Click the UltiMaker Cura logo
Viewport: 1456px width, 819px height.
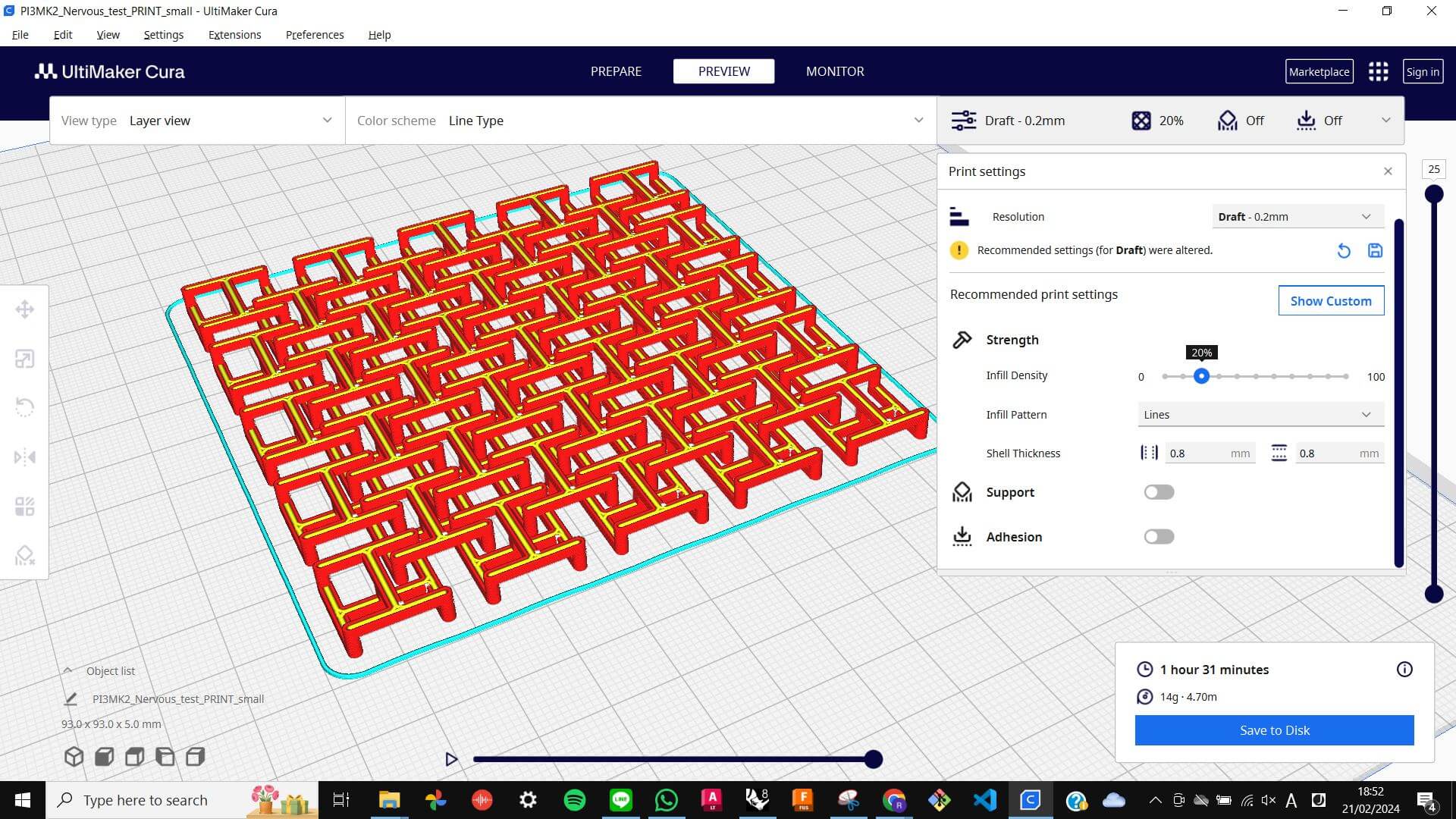click(109, 71)
